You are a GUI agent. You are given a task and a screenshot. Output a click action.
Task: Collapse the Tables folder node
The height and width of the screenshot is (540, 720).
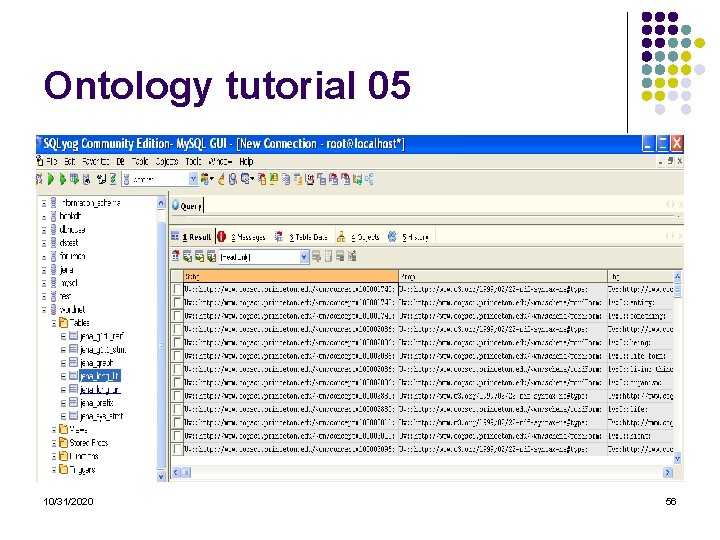click(54, 323)
